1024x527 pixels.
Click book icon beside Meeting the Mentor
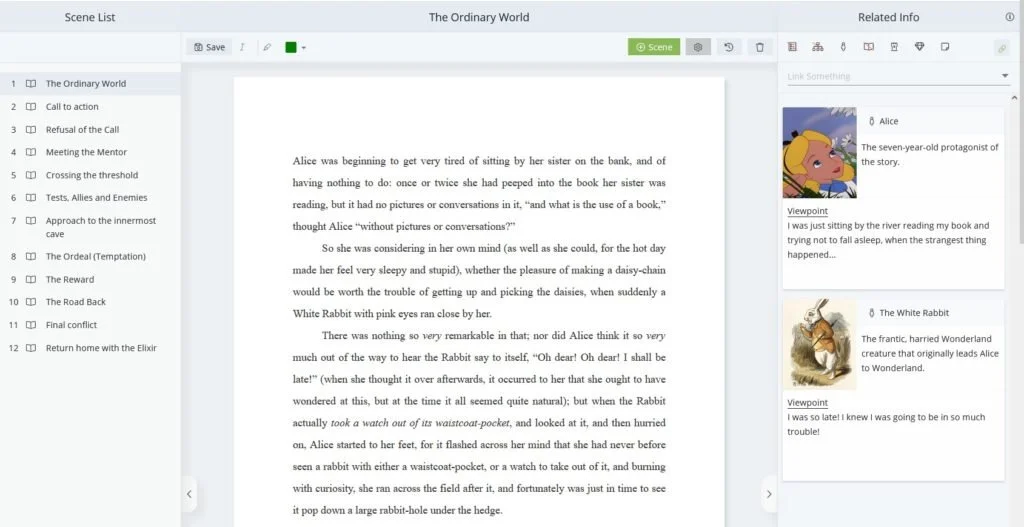(31, 152)
